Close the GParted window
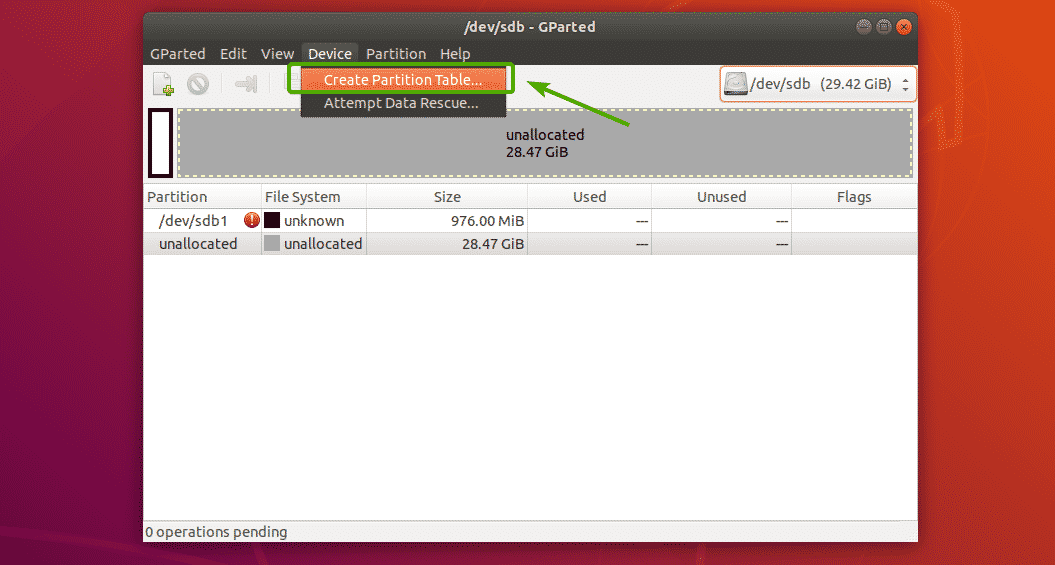 click(x=904, y=27)
